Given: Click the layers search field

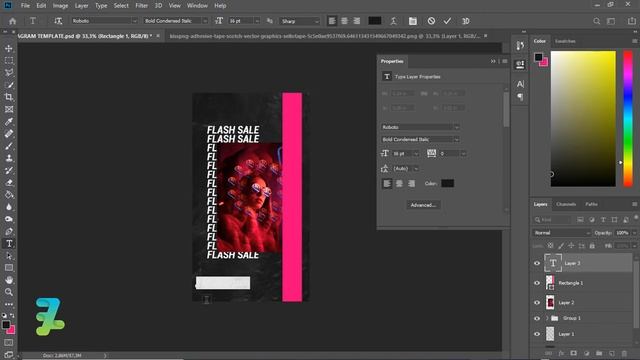Looking at the screenshot, I should point(552,220).
